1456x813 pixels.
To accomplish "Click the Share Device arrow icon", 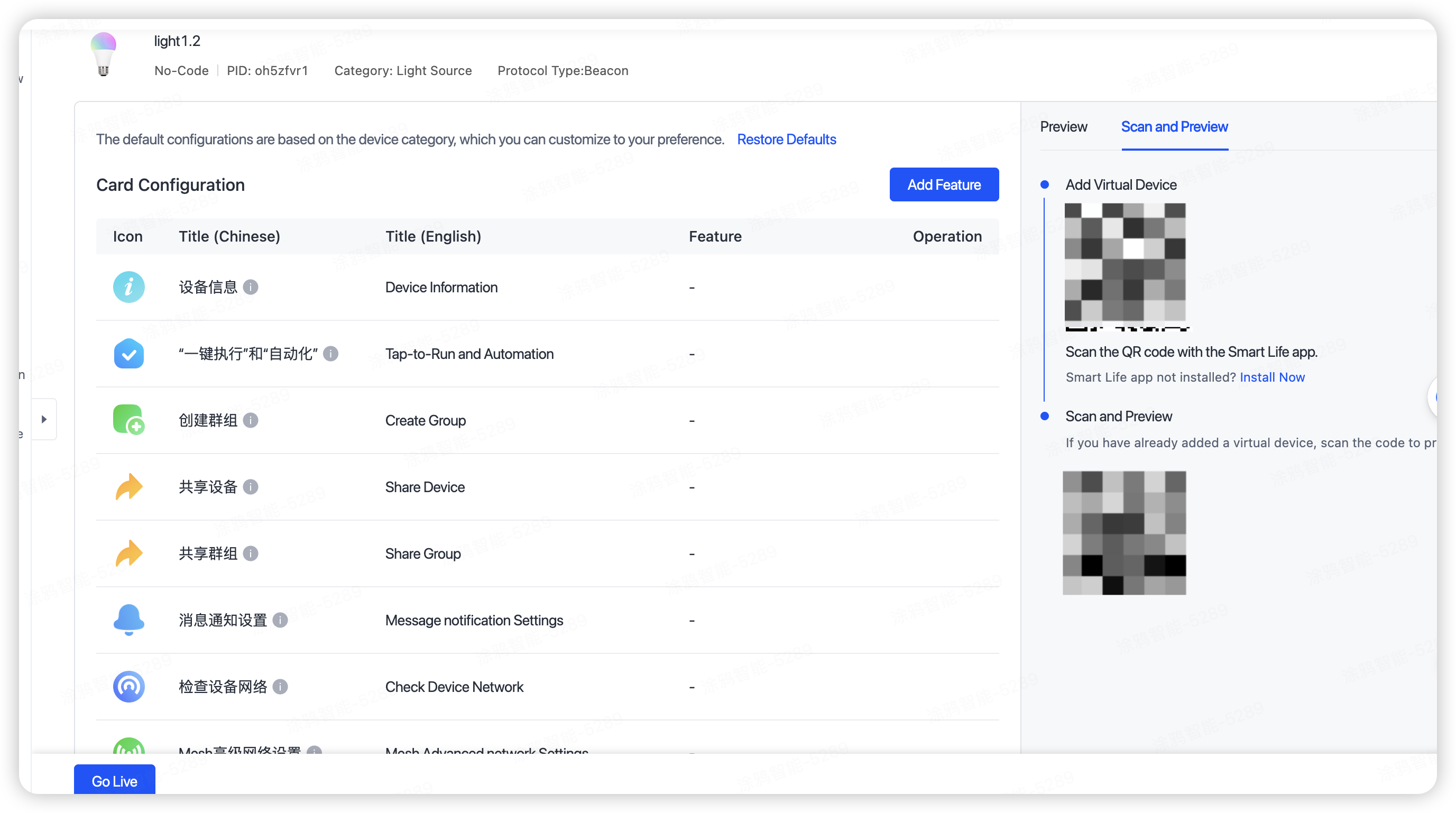I will tap(129, 486).
